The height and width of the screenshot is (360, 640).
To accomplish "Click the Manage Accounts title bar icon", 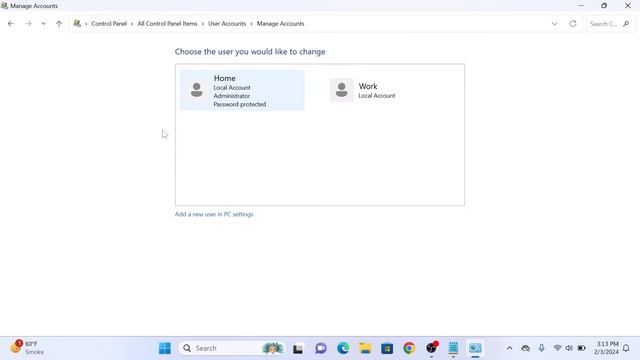I will 4,6.
